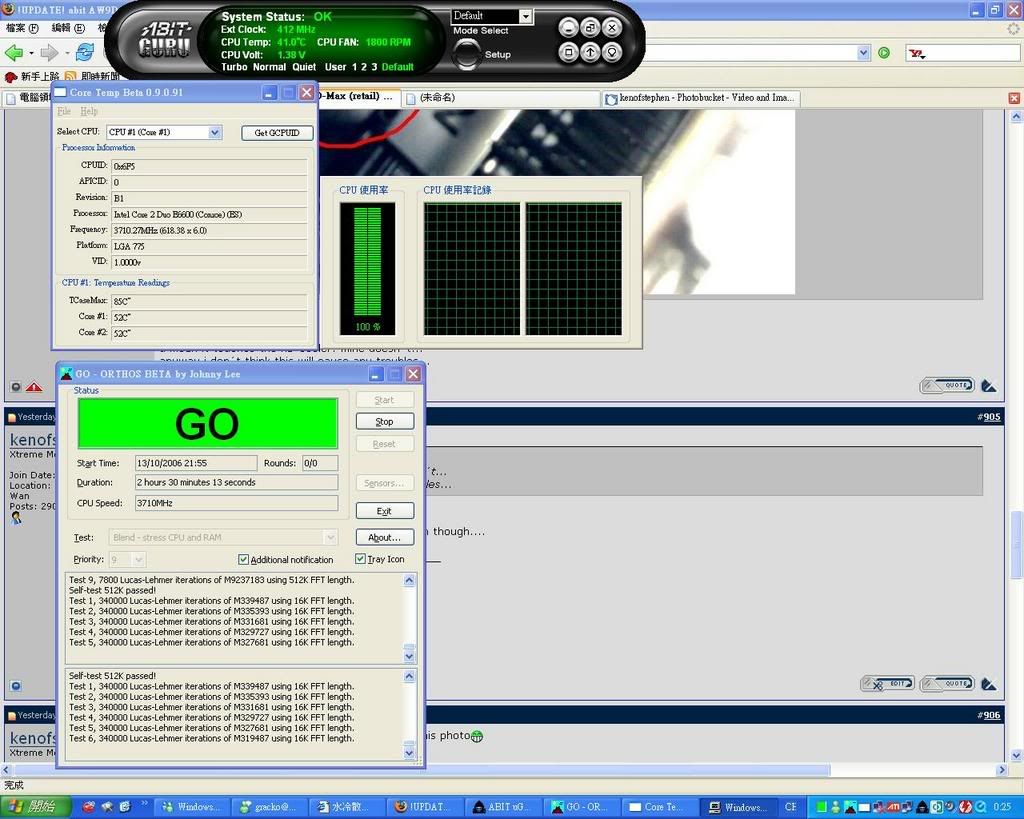Image resolution: width=1024 pixels, height=819 pixels.
Task: Click the Abit Guru arrow-up circular button
Action: [x=590, y=52]
